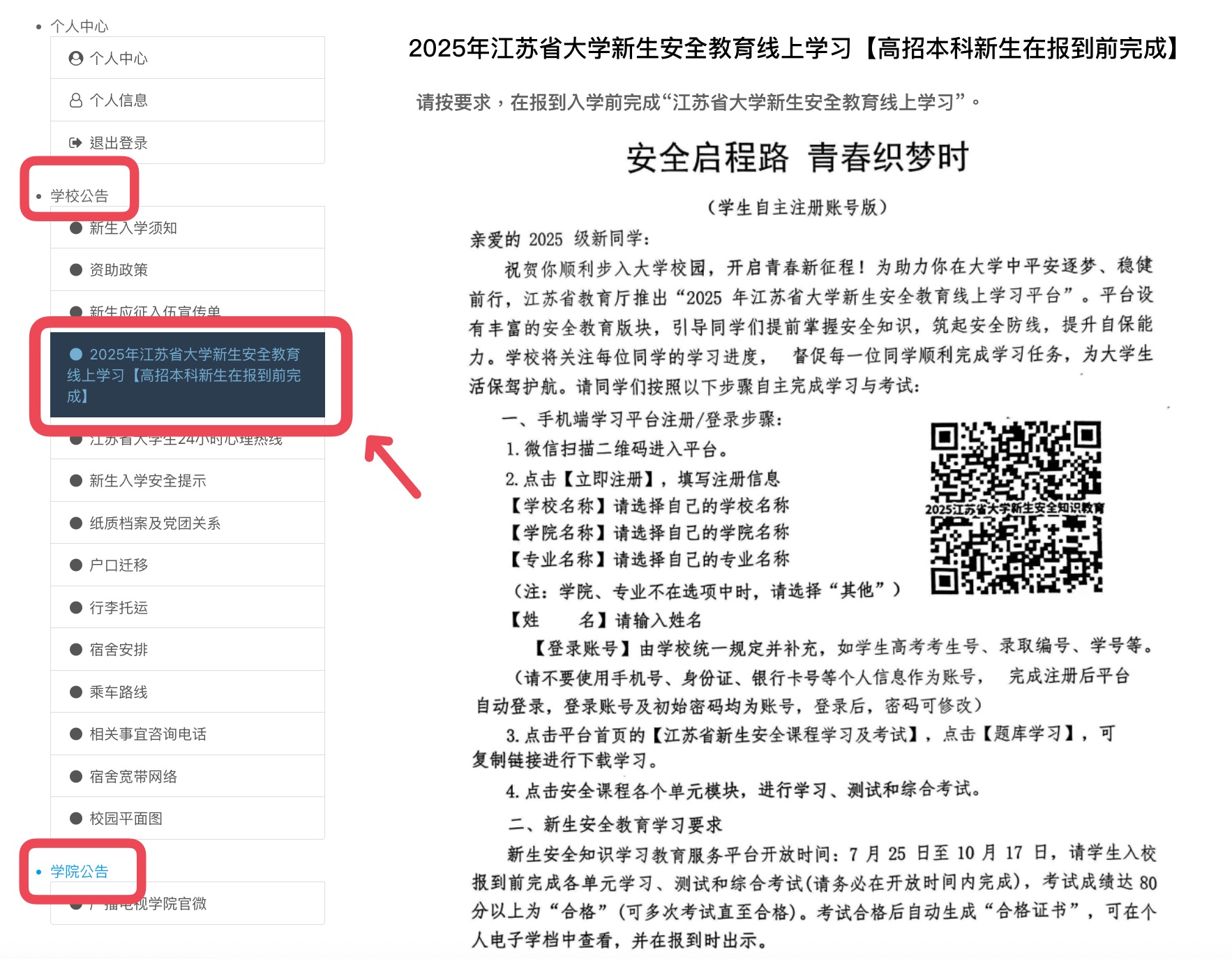This screenshot has height=959, width=1232.
Task: Click the bullet icon beside 资助政策
Action: 76,270
